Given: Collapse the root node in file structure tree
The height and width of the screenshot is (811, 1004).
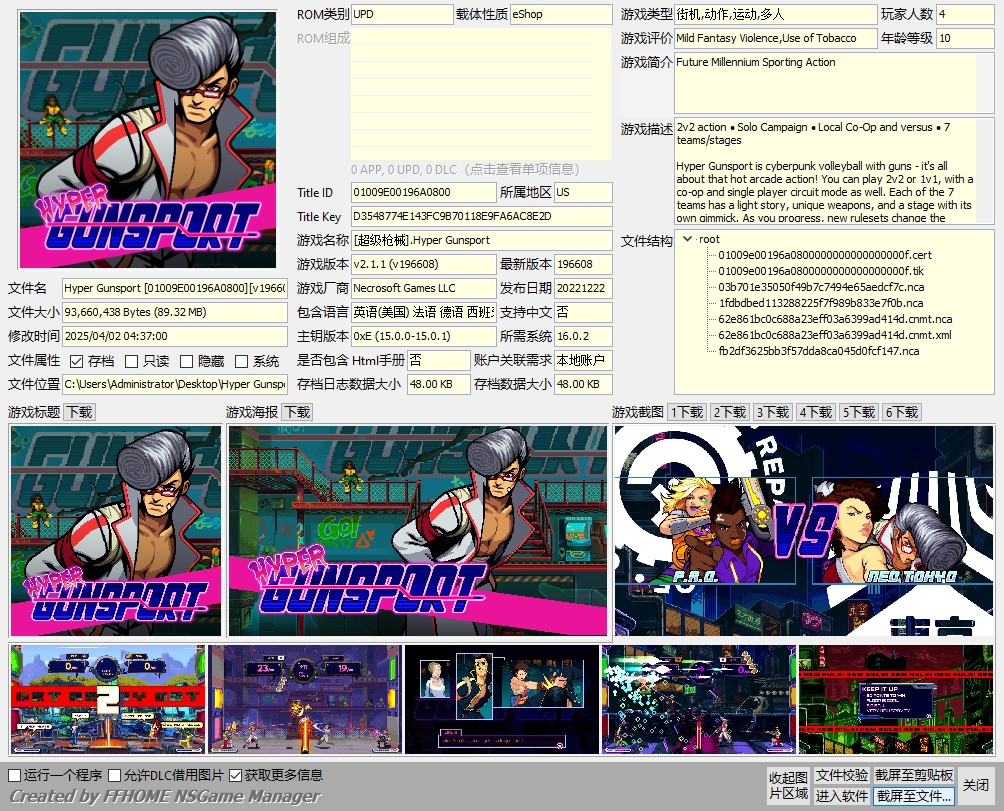Looking at the screenshot, I should (x=687, y=239).
